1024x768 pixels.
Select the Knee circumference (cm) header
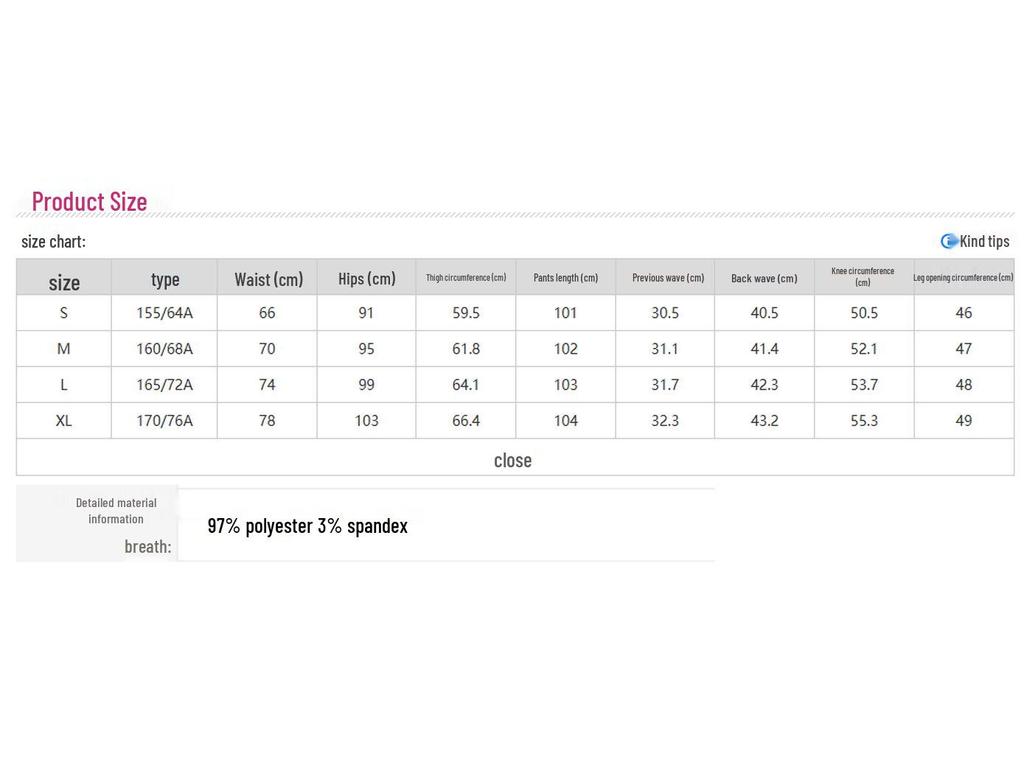(863, 277)
